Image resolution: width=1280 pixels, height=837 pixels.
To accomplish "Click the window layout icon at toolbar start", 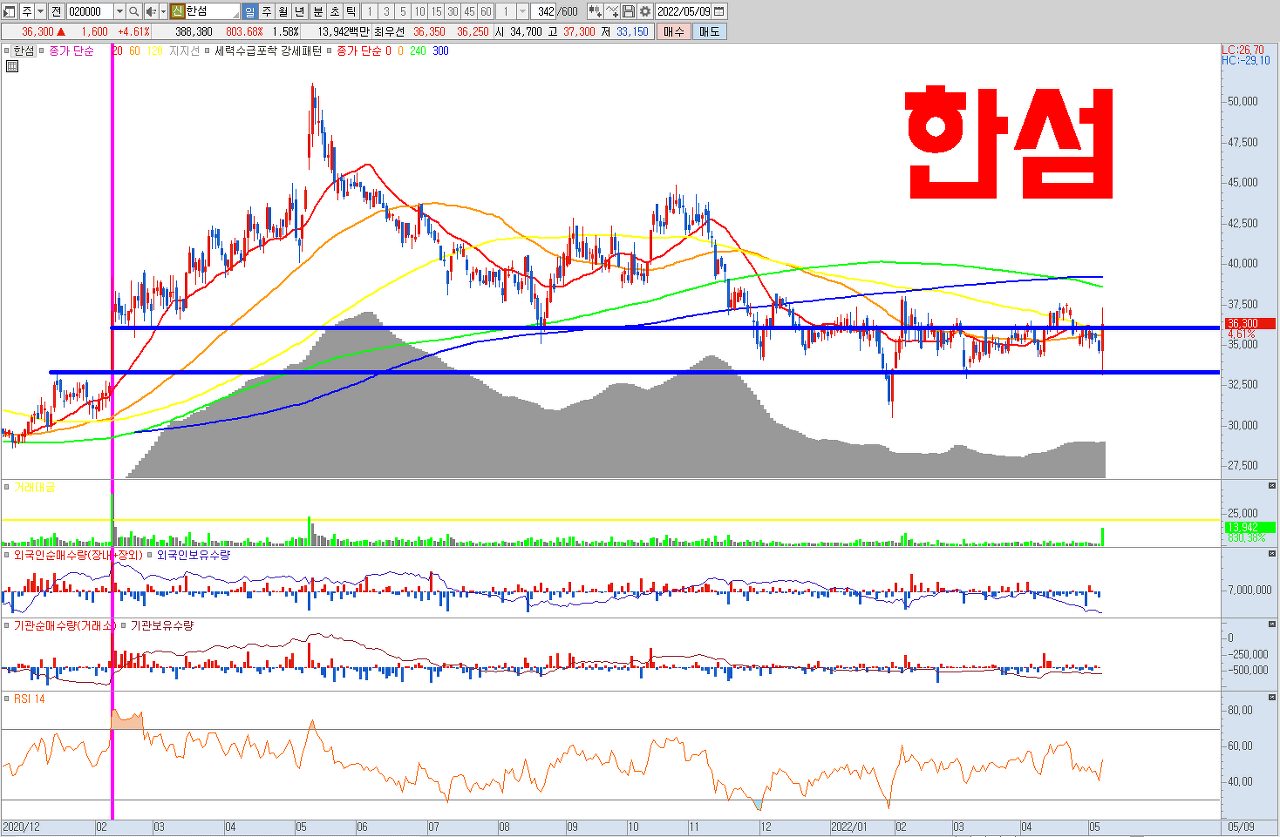I will [8, 11].
